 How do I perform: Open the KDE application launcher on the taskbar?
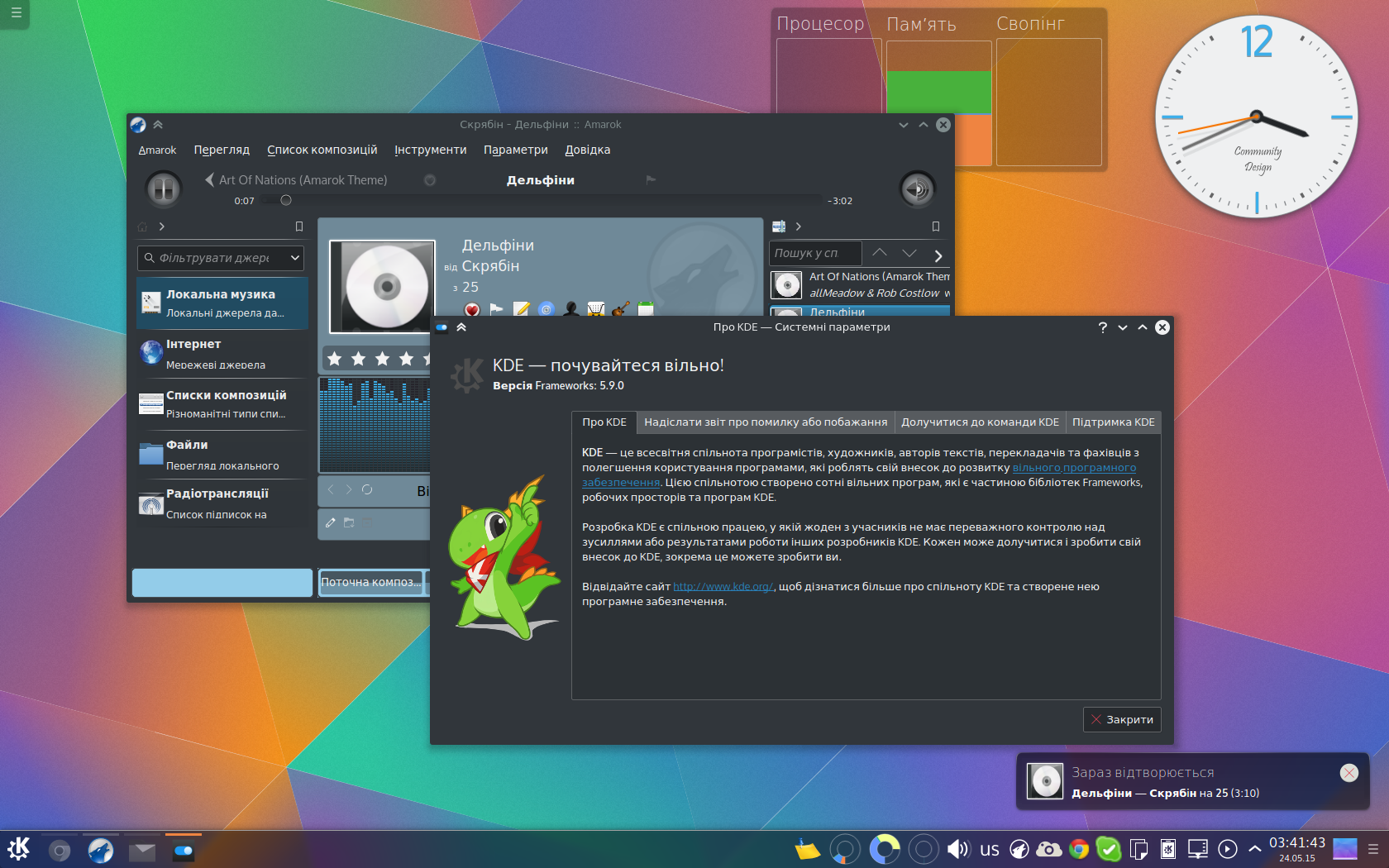[x=19, y=849]
